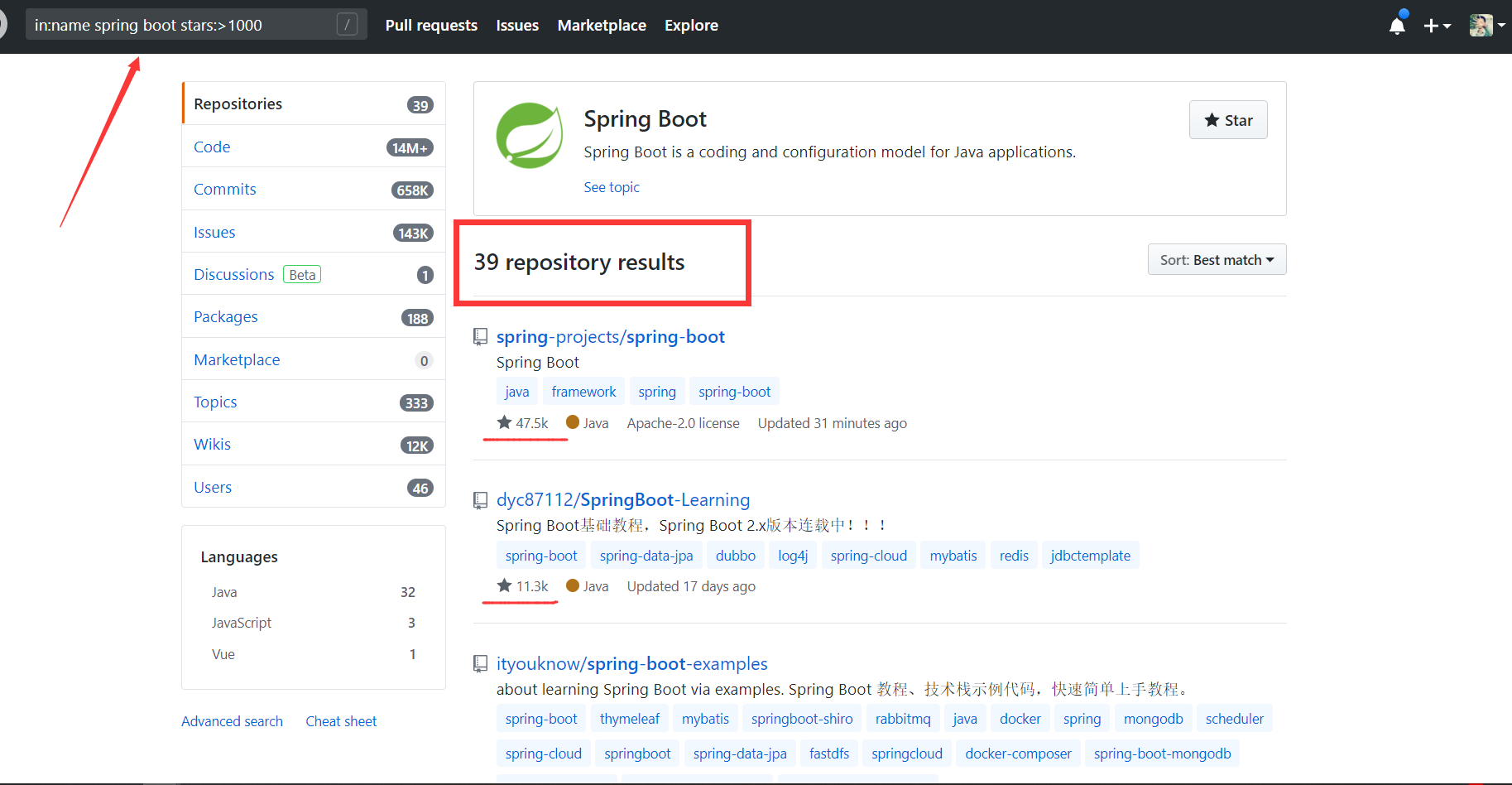Viewport: 1512px width, 785px height.
Task: Select Repositories results filter
Action: (x=314, y=104)
